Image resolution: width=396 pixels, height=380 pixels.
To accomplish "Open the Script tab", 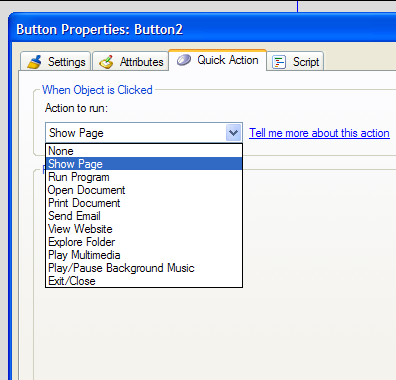I will click(x=295, y=61).
